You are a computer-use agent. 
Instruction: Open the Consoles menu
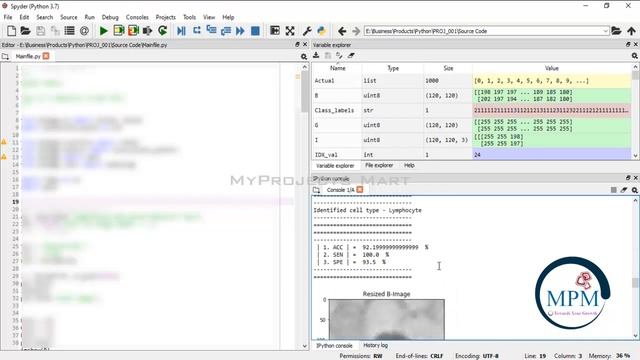(x=137, y=17)
